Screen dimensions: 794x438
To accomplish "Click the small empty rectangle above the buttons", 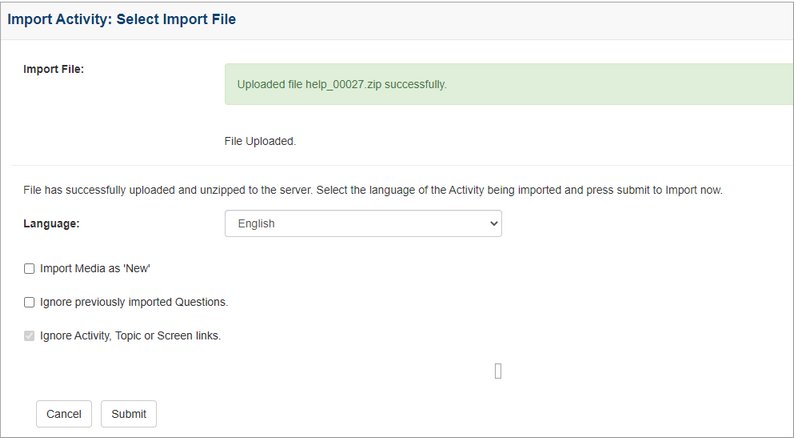I will point(498,372).
